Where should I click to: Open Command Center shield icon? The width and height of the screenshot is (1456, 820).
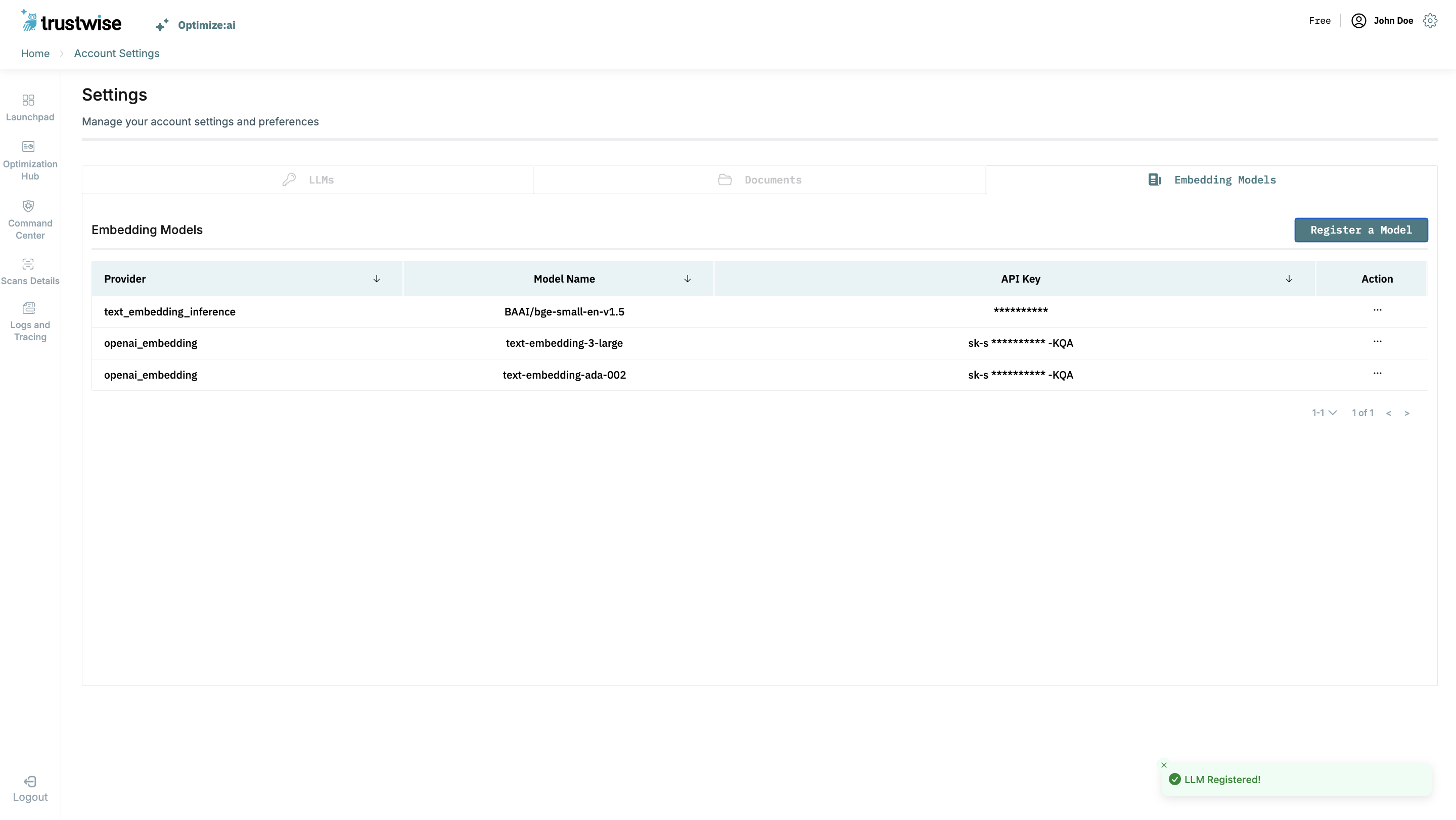(x=28, y=206)
